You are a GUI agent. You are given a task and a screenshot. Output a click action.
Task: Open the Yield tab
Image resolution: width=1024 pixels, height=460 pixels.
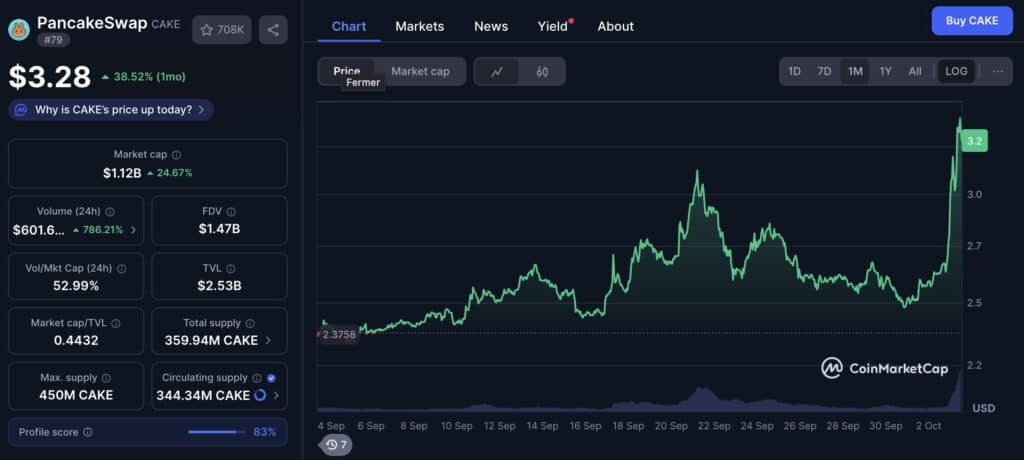pyautogui.click(x=552, y=26)
